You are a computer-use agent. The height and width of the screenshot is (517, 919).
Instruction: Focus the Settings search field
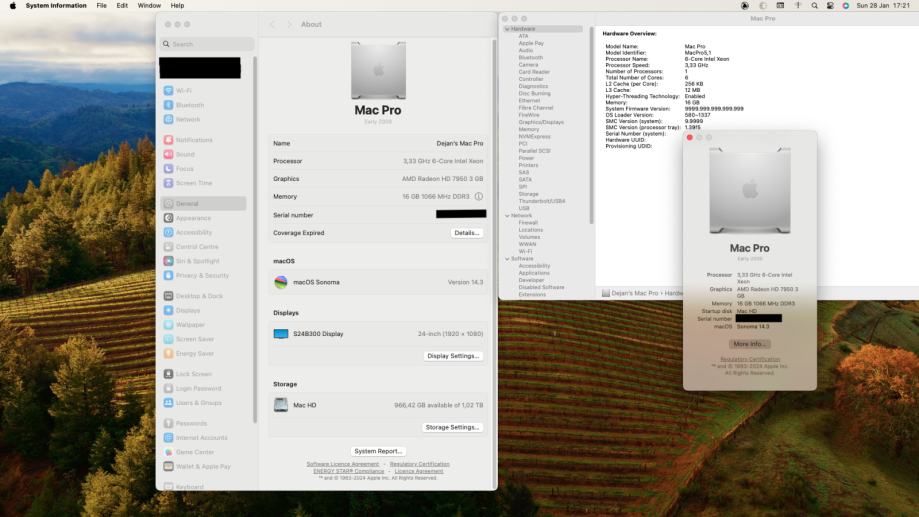[x=206, y=44]
